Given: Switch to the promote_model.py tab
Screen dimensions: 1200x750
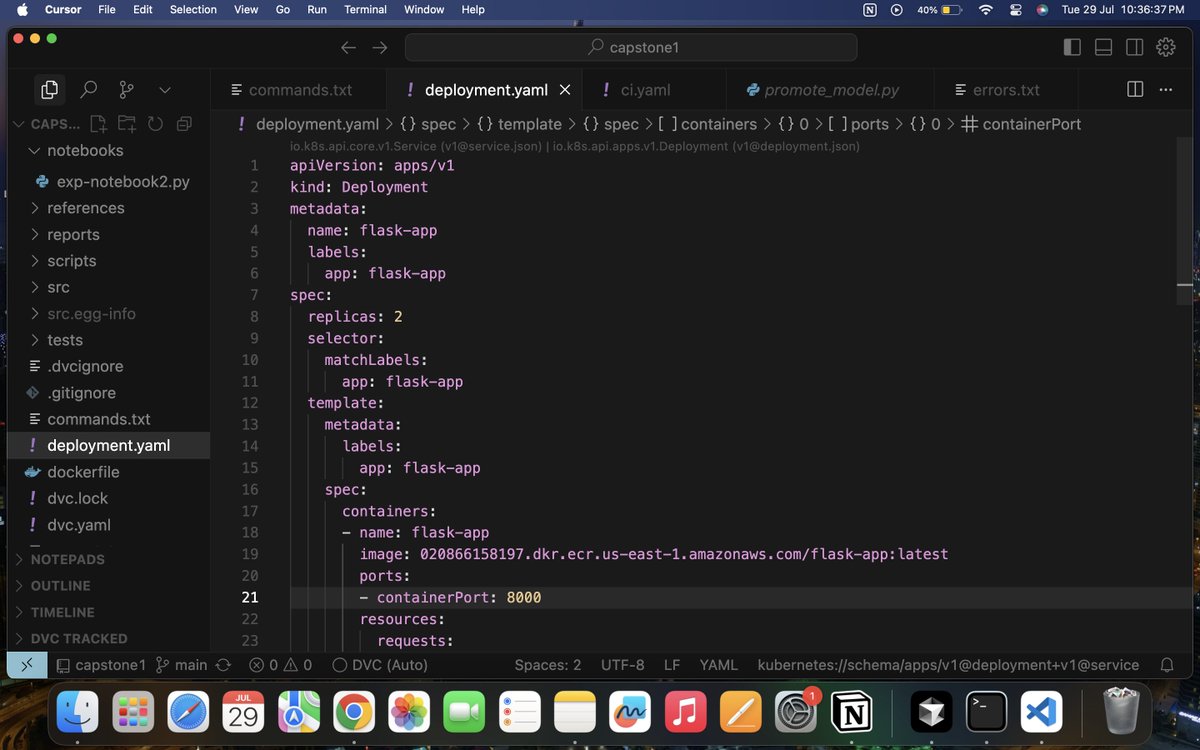Looking at the screenshot, I should click(x=831, y=89).
